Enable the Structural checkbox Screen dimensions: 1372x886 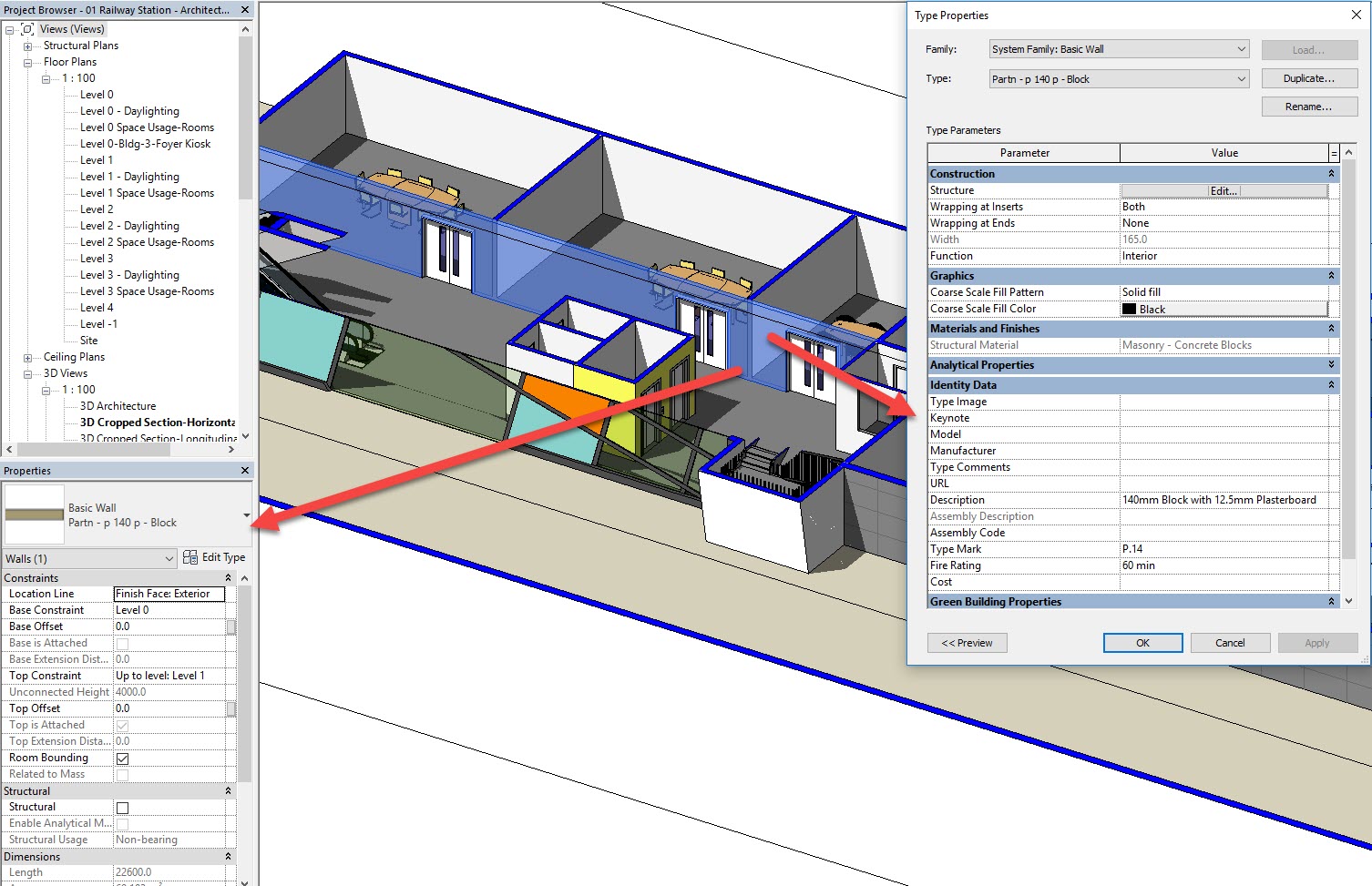click(x=120, y=807)
